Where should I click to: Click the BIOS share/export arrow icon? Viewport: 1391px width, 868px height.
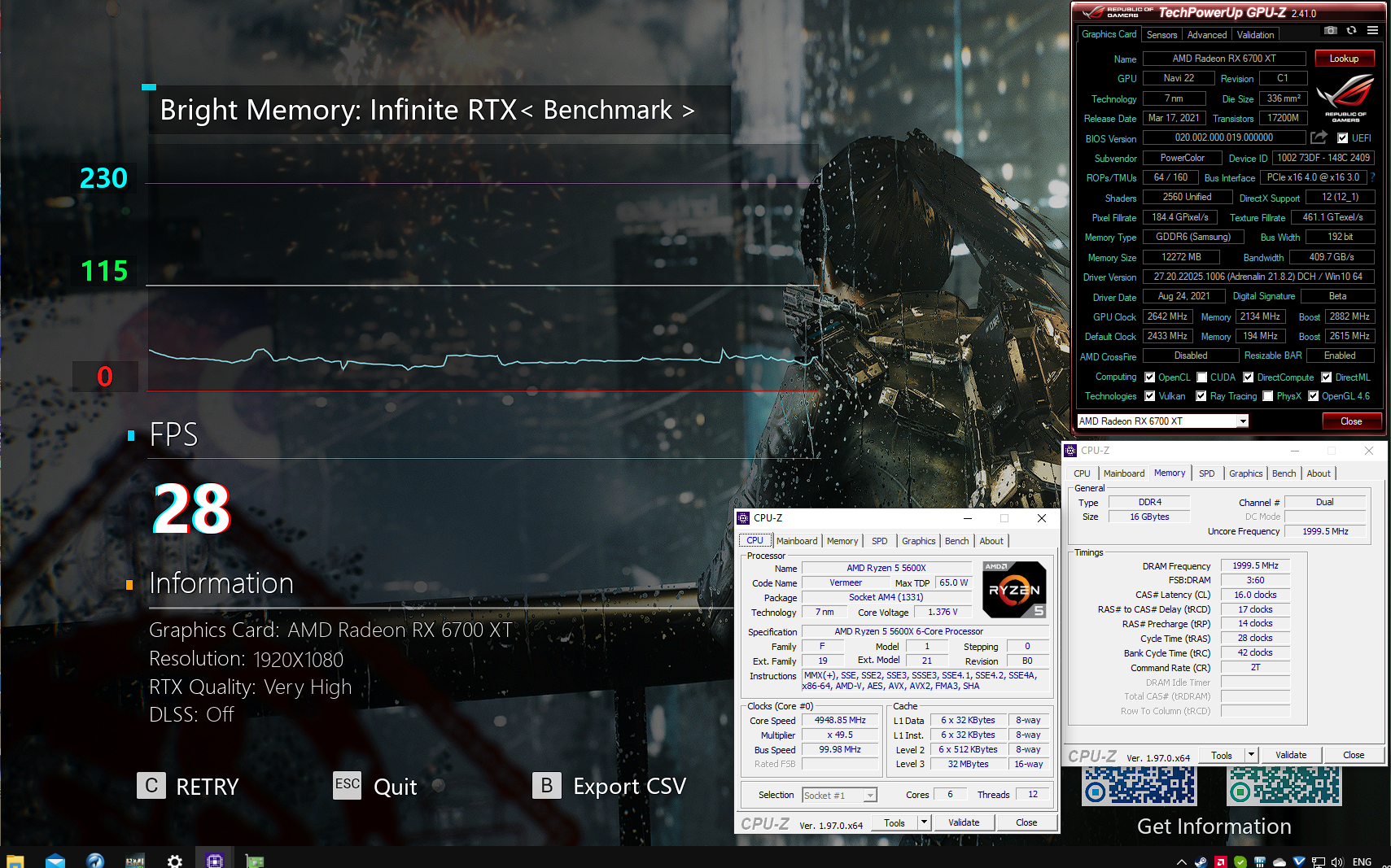[1319, 137]
